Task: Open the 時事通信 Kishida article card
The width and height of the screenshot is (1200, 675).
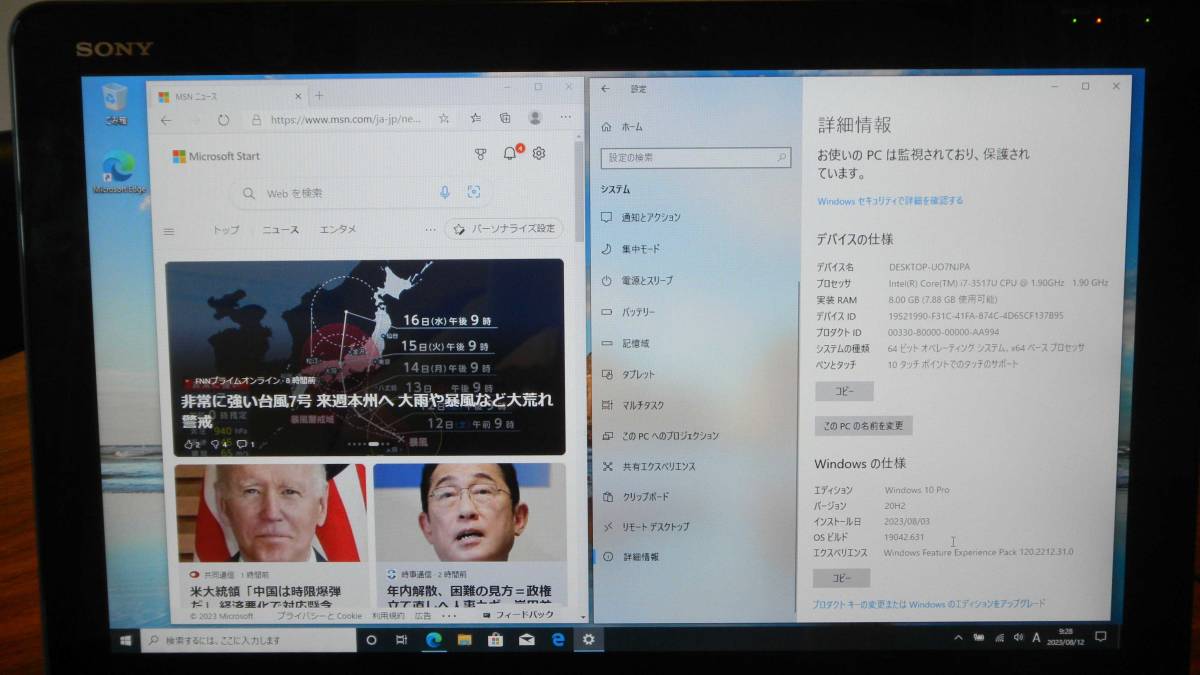Action: coord(470,534)
